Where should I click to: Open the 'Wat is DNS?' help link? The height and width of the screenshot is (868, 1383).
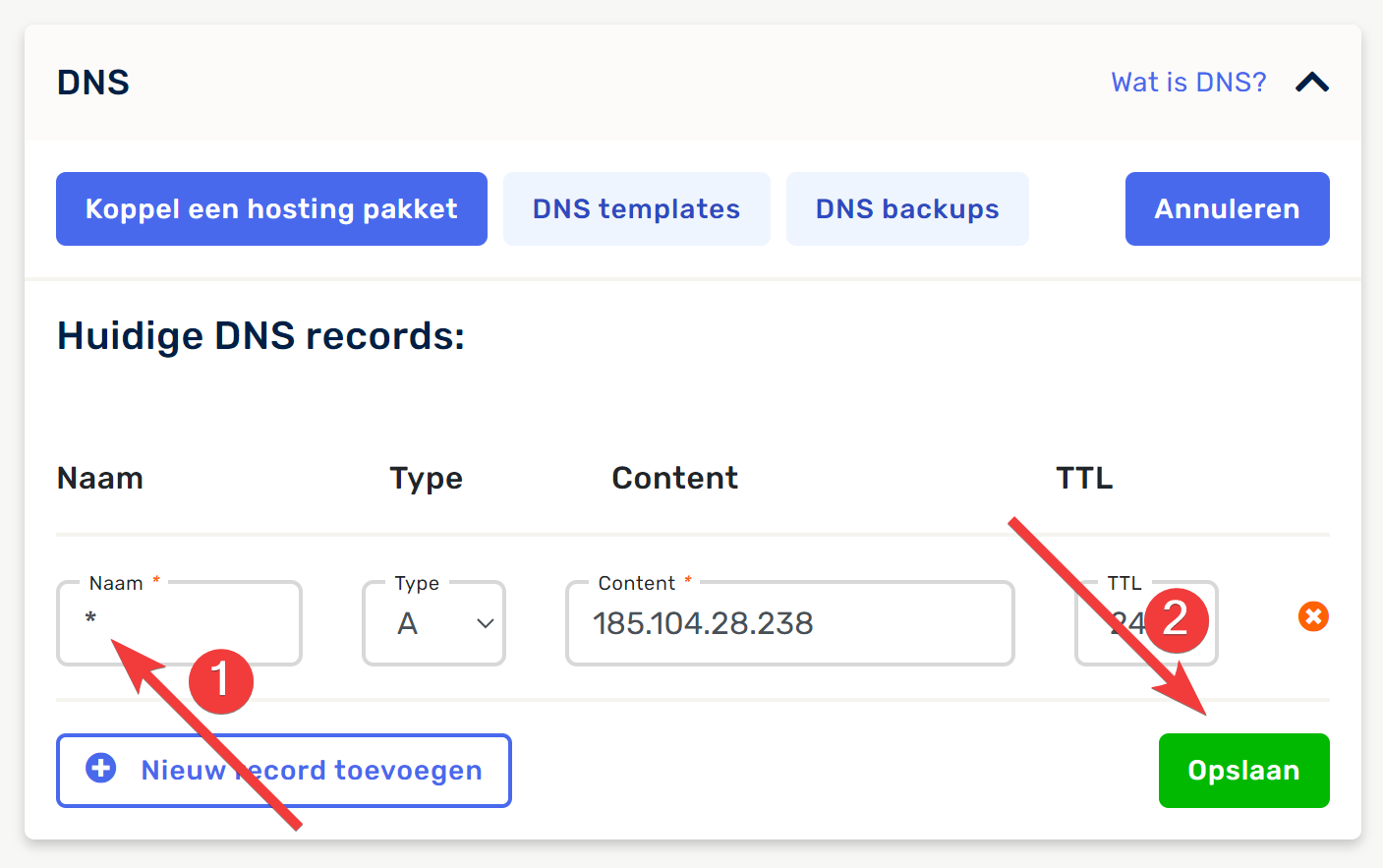click(1188, 83)
